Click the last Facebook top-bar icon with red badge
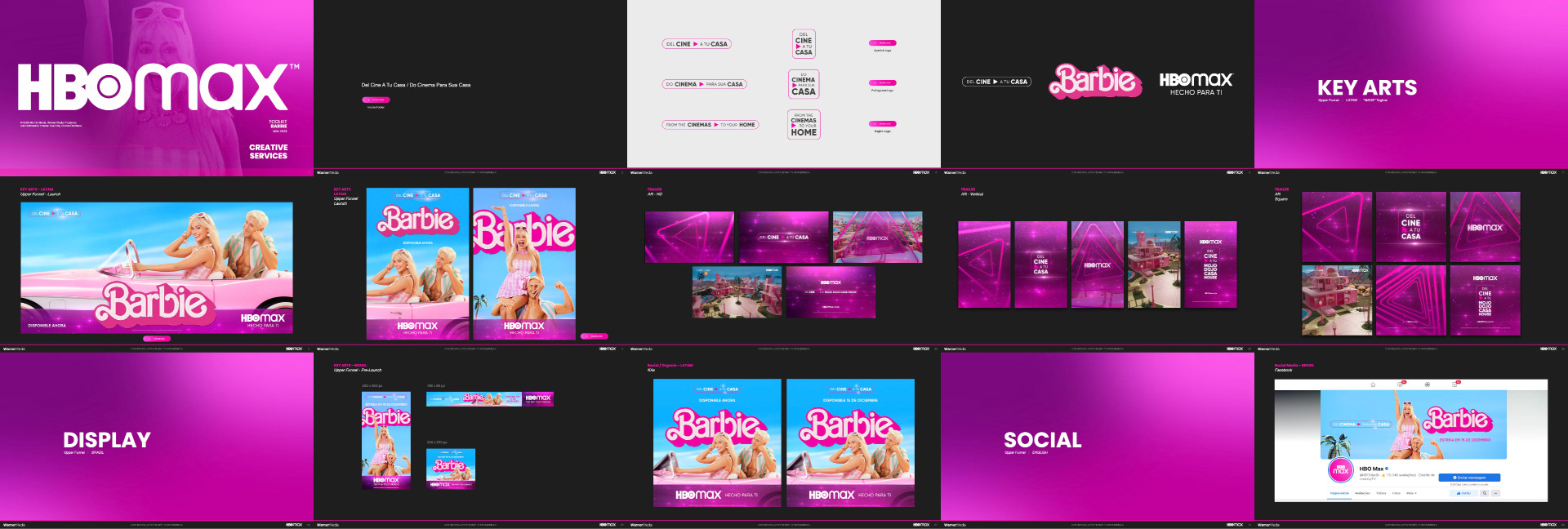This screenshot has height=529, width=1568. click(1454, 385)
